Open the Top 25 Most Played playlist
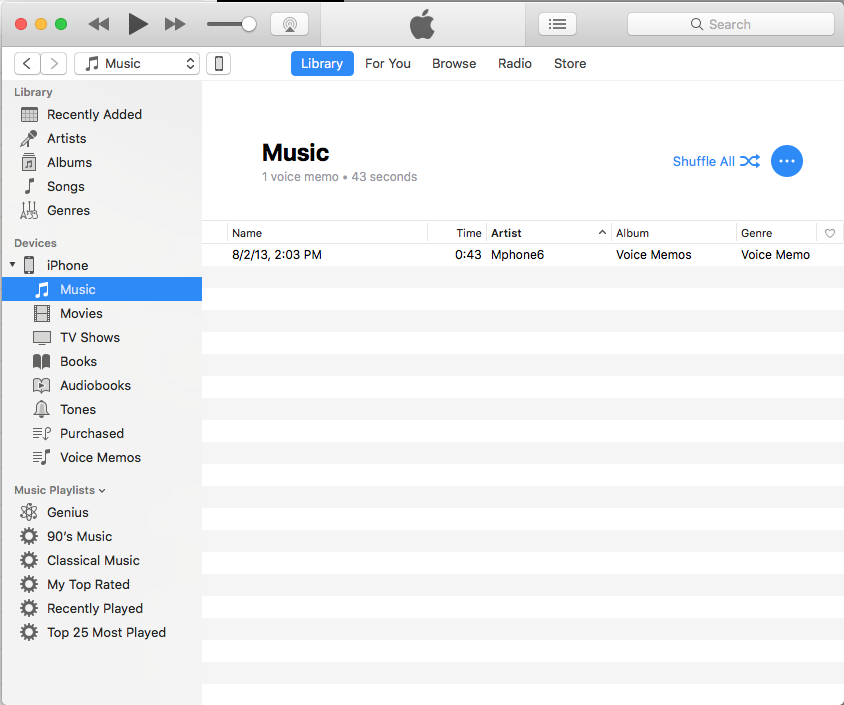Image resolution: width=844 pixels, height=705 pixels. coord(102,632)
